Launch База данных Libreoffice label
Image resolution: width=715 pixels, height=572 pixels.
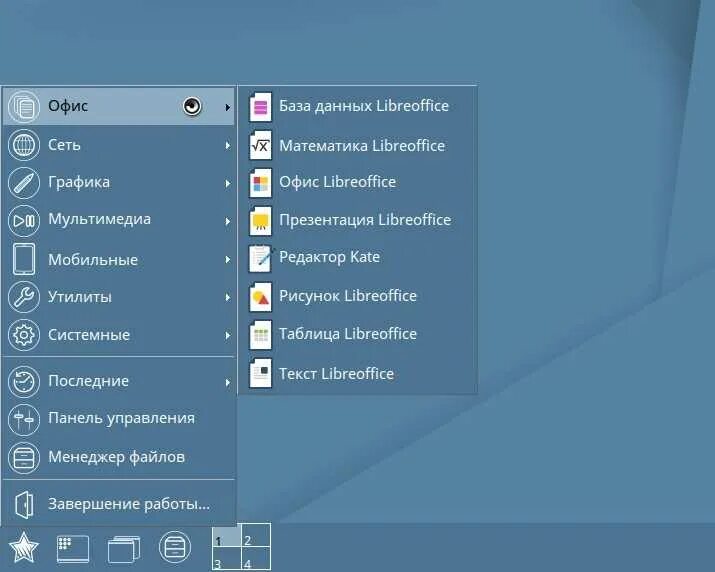[364, 106]
